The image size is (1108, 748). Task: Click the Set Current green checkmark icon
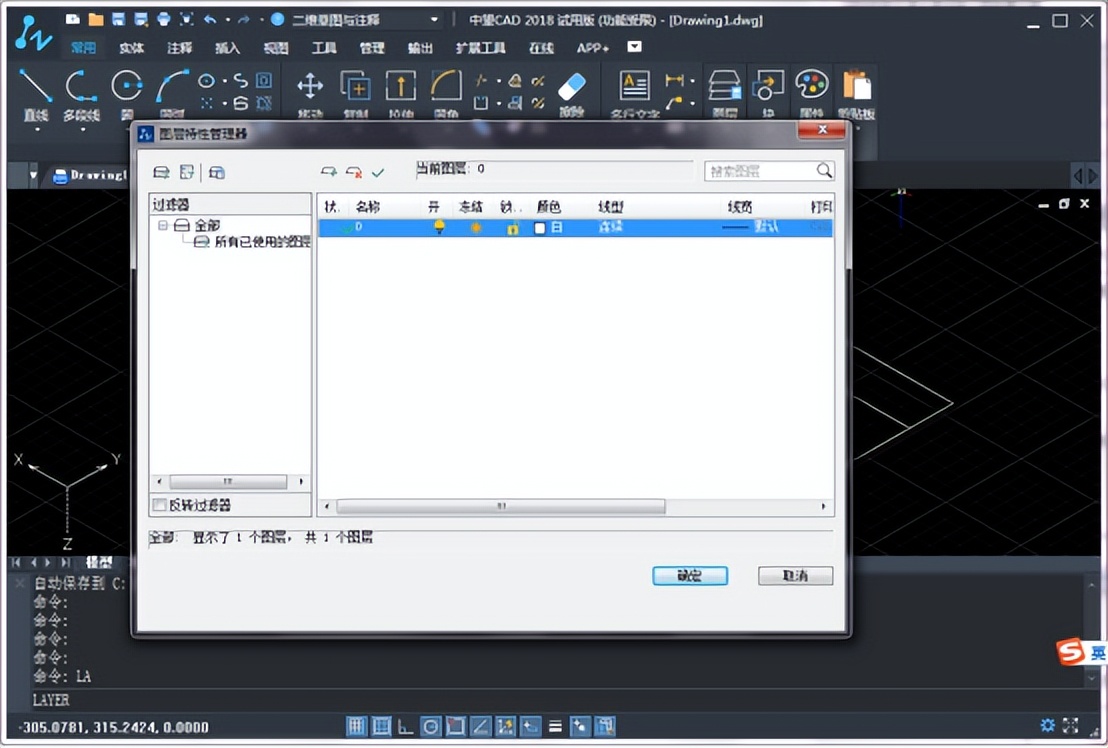pos(378,172)
